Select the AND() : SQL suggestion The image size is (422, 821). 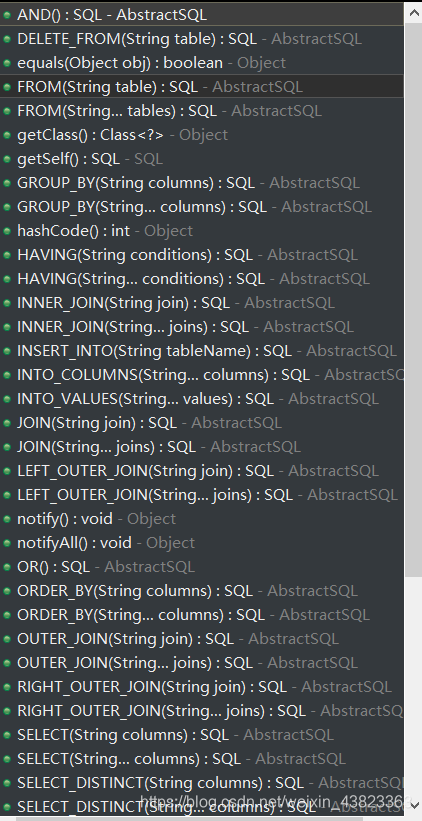(202, 15)
